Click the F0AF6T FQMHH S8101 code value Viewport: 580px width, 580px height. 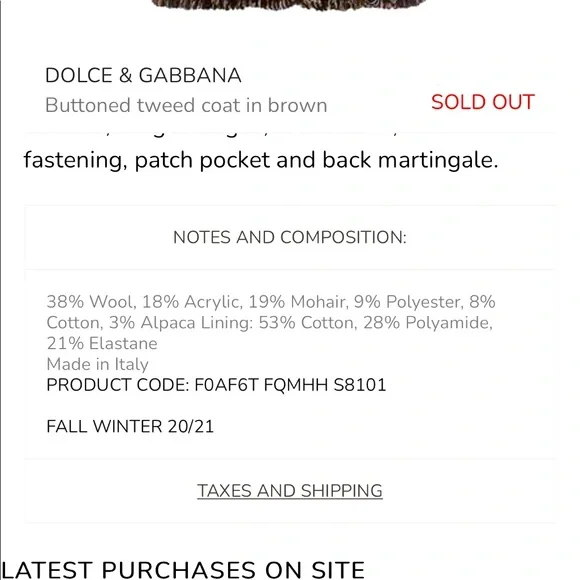click(290, 385)
